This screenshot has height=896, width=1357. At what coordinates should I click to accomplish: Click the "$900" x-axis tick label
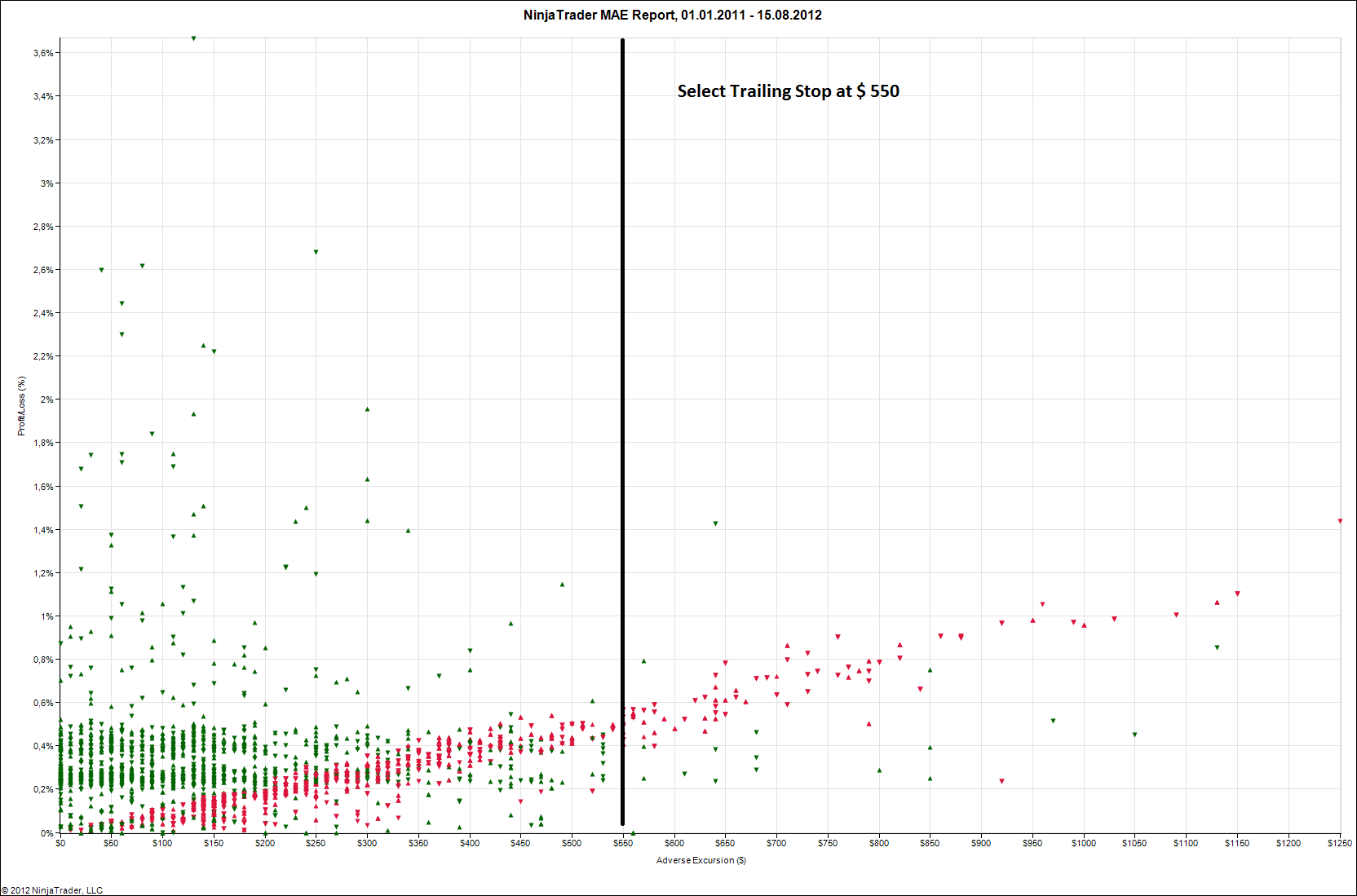pos(981,843)
